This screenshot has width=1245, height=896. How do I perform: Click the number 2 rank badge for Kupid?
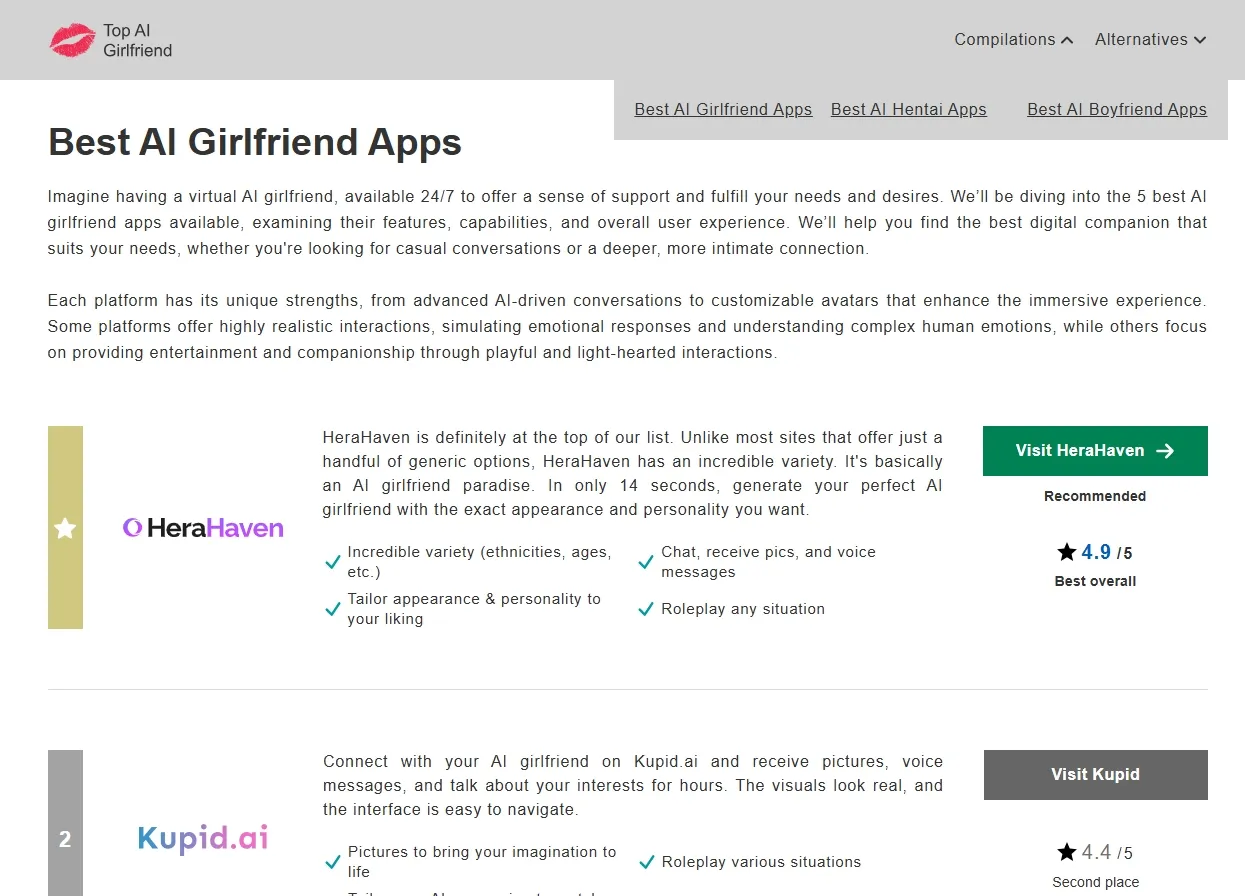pos(65,840)
